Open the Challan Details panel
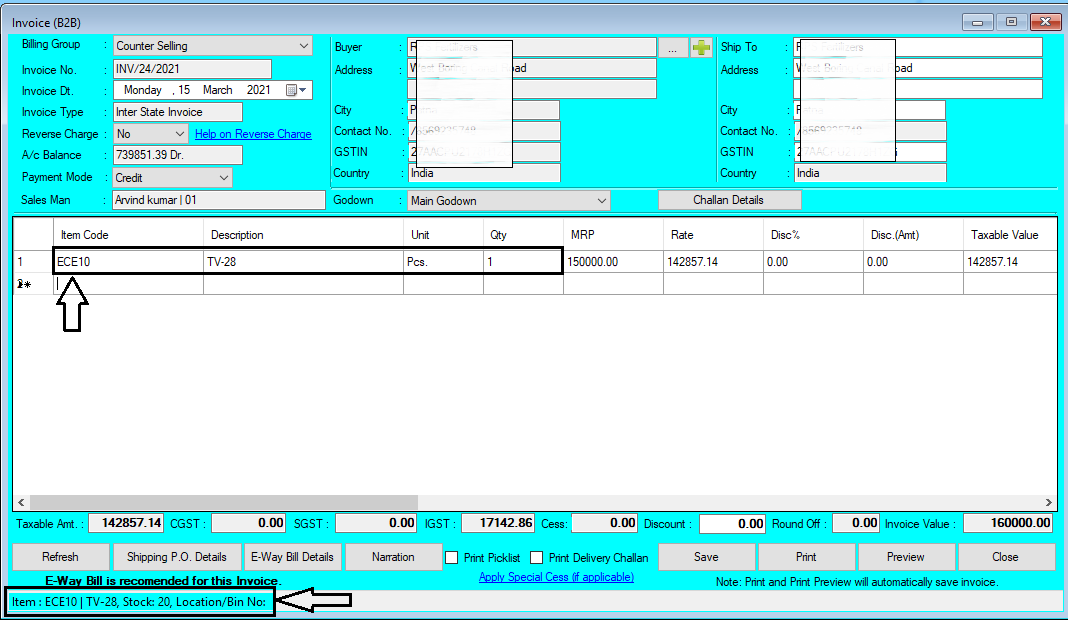This screenshot has width=1068, height=620. [x=729, y=200]
